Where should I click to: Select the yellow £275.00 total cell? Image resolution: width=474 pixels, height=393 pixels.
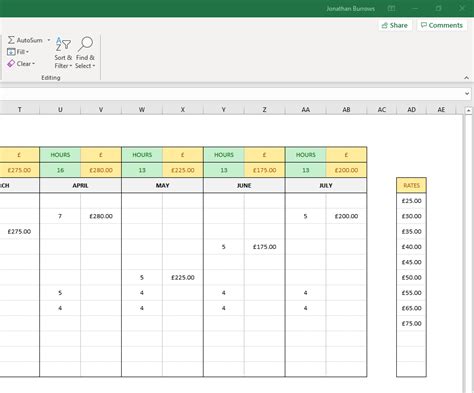tap(20, 170)
